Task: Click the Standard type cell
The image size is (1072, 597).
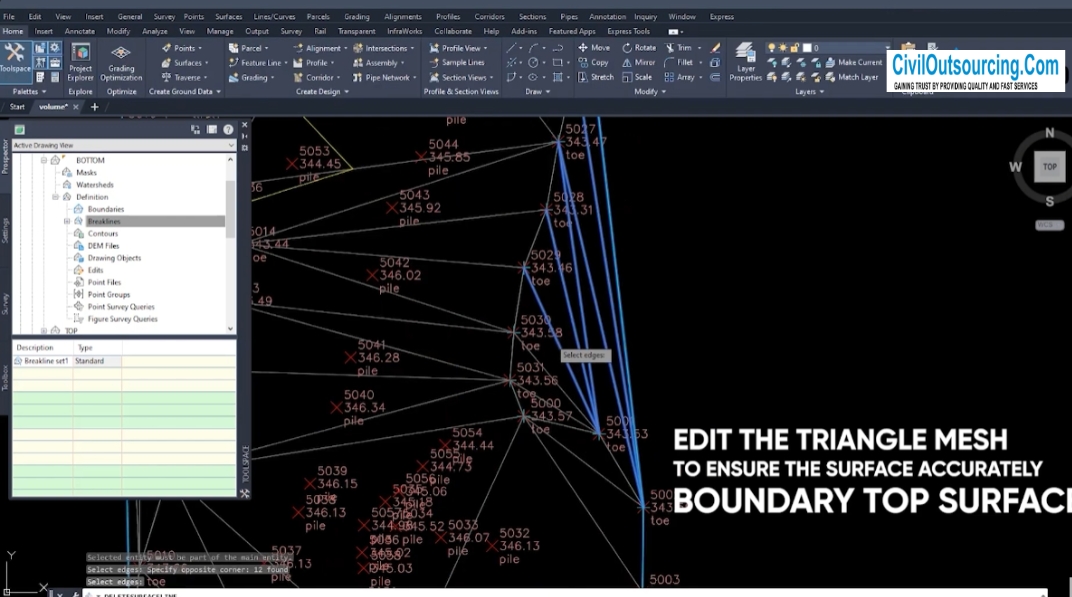Action: pyautogui.click(x=97, y=361)
